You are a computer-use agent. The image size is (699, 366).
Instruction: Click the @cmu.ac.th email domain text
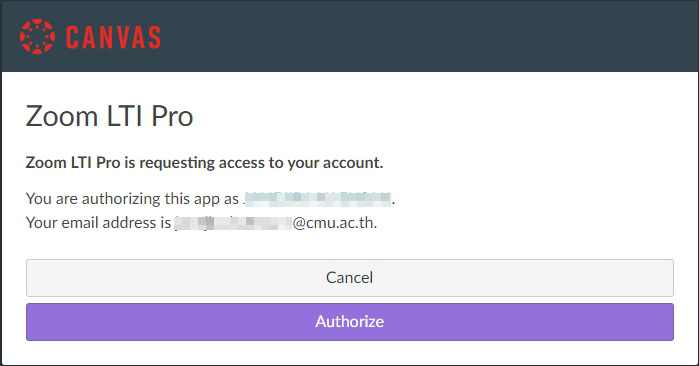[334, 222]
